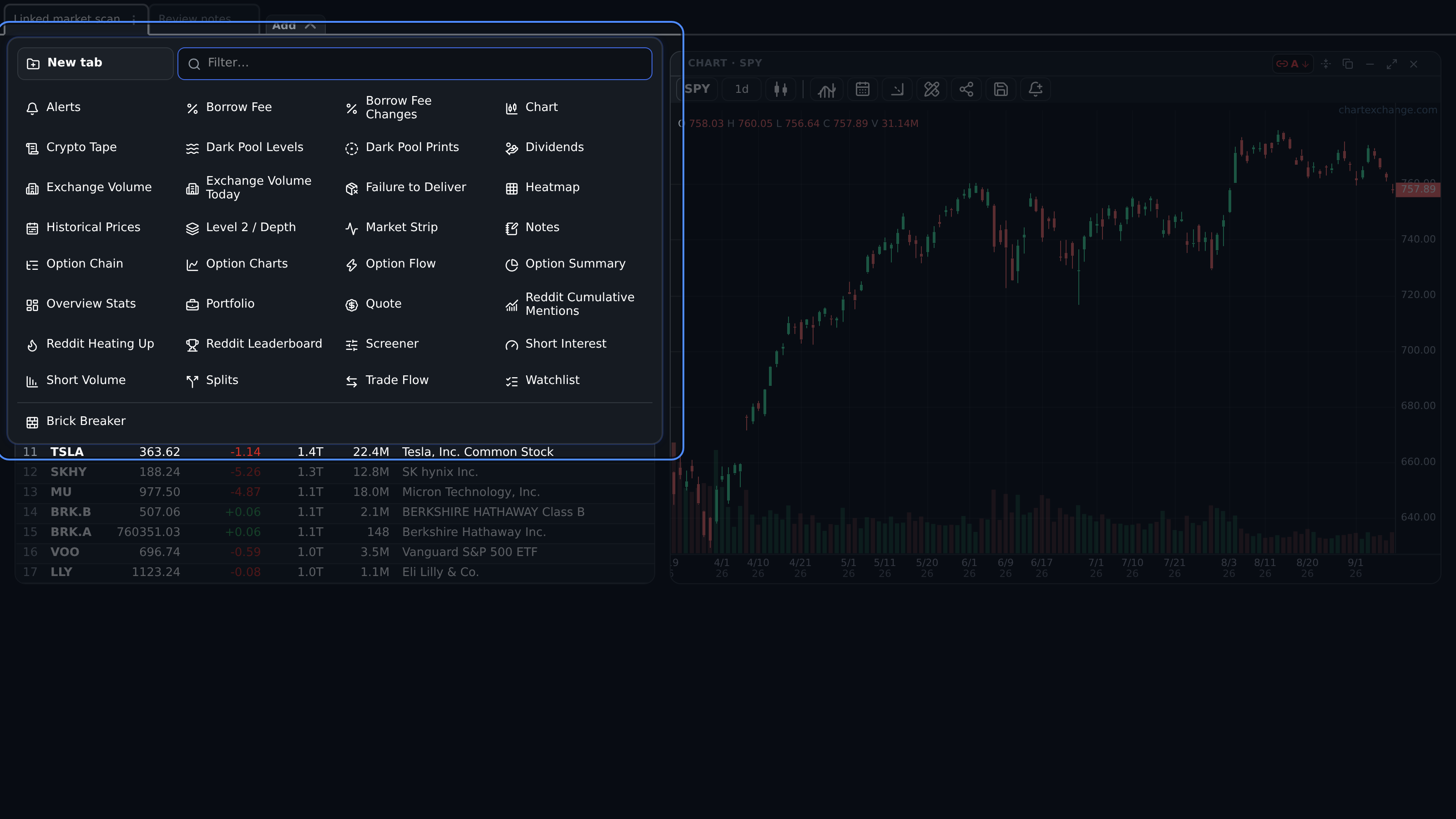Save the chart layout
Viewport: 1456px width, 819px height.
pos(1001,89)
